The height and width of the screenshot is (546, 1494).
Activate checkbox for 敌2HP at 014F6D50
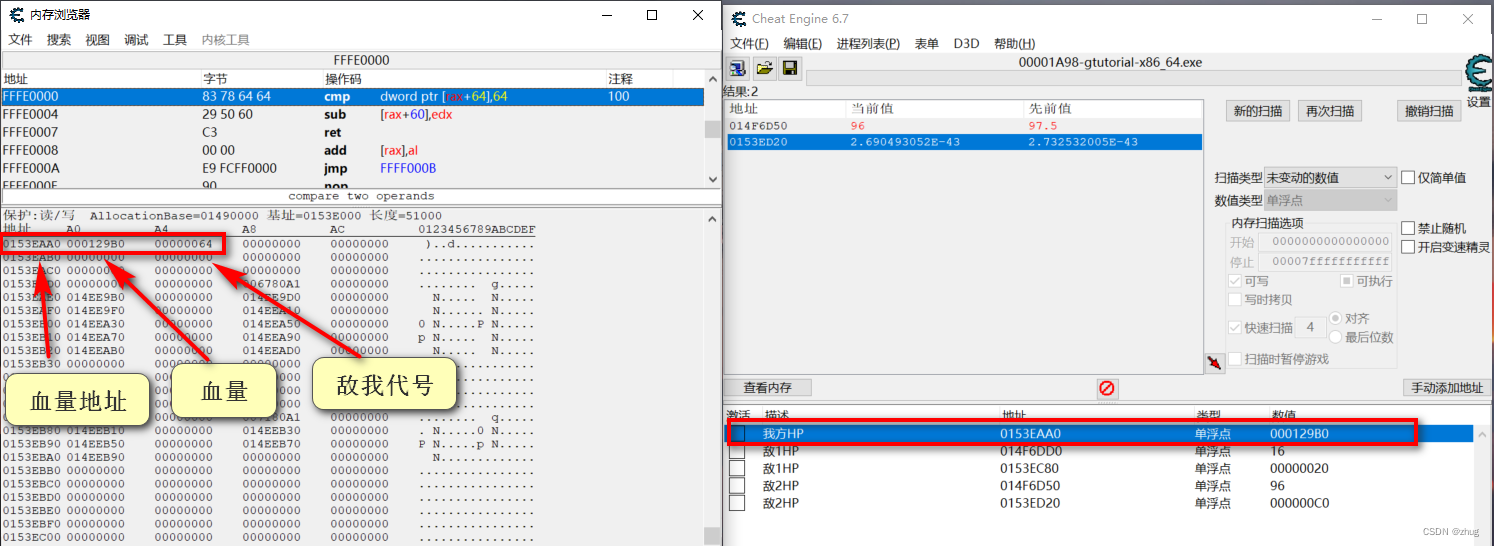[x=737, y=485]
